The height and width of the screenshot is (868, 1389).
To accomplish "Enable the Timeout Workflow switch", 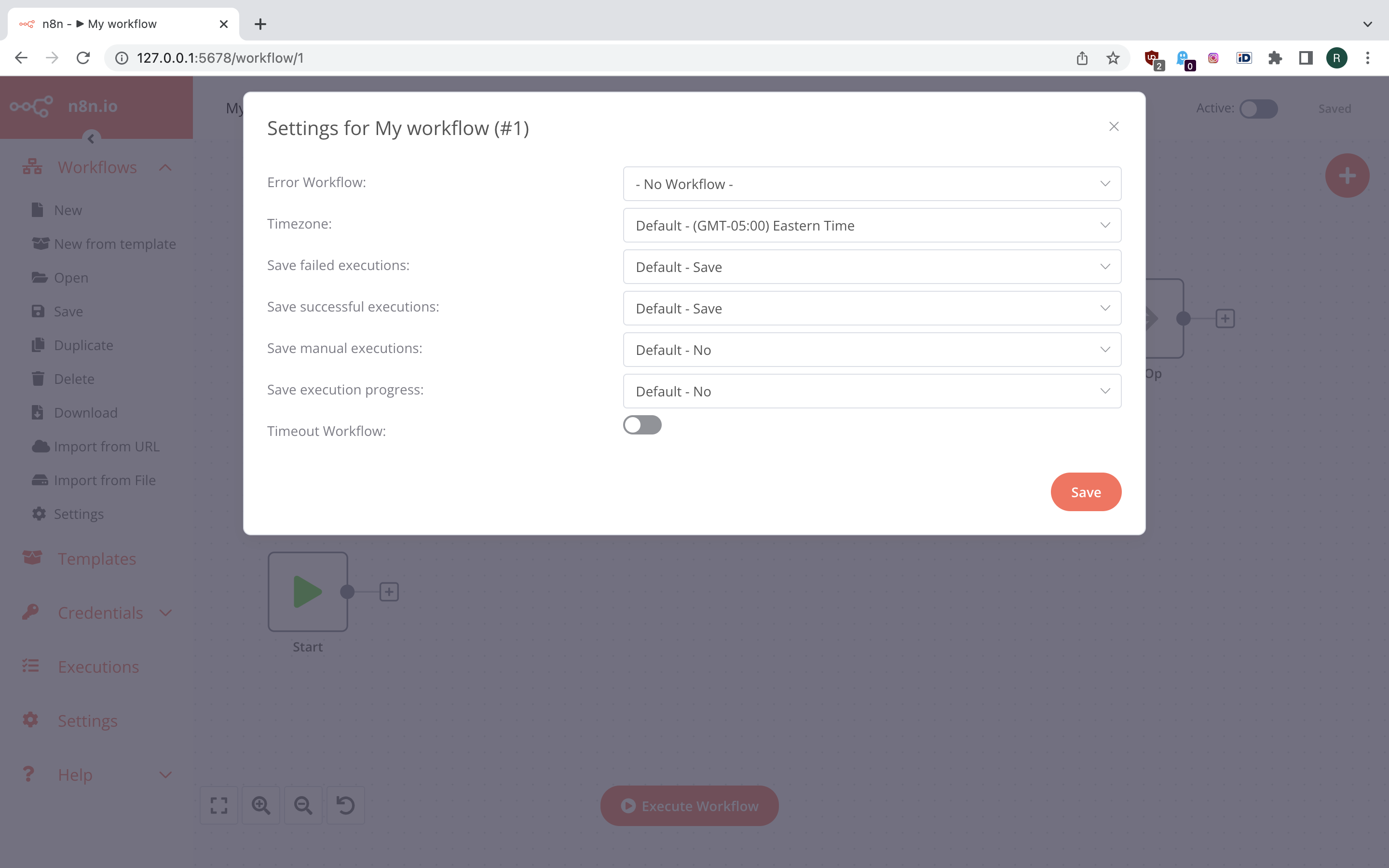I will point(642,425).
